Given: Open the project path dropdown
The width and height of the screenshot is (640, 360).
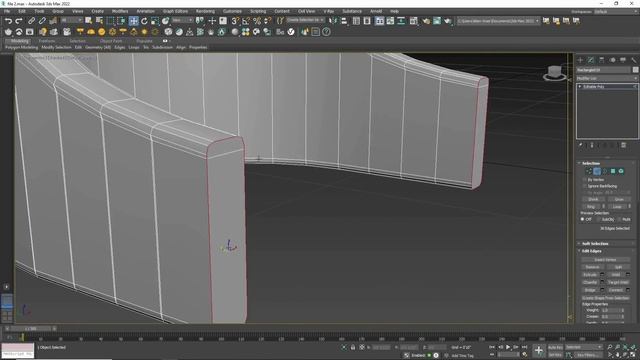Looking at the screenshot, I should click(x=498, y=21).
